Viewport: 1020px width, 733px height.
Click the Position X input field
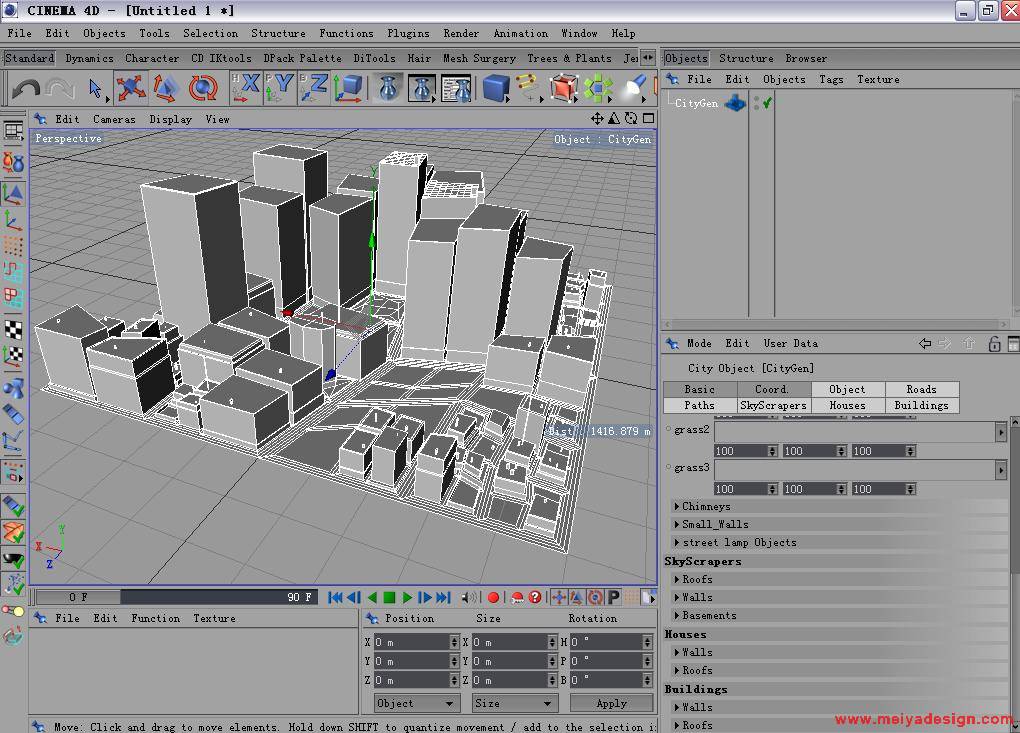pyautogui.click(x=413, y=642)
